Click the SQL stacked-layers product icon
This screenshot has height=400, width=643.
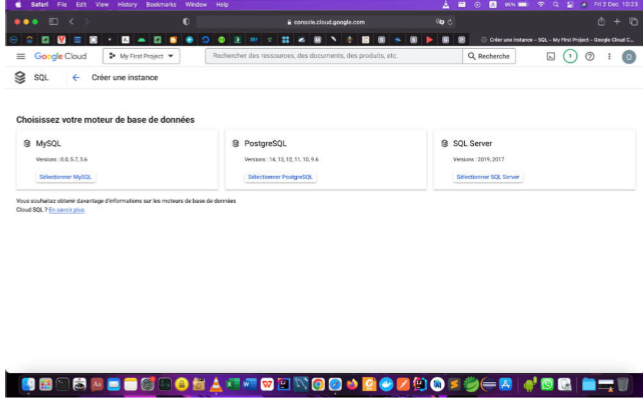tap(20, 78)
